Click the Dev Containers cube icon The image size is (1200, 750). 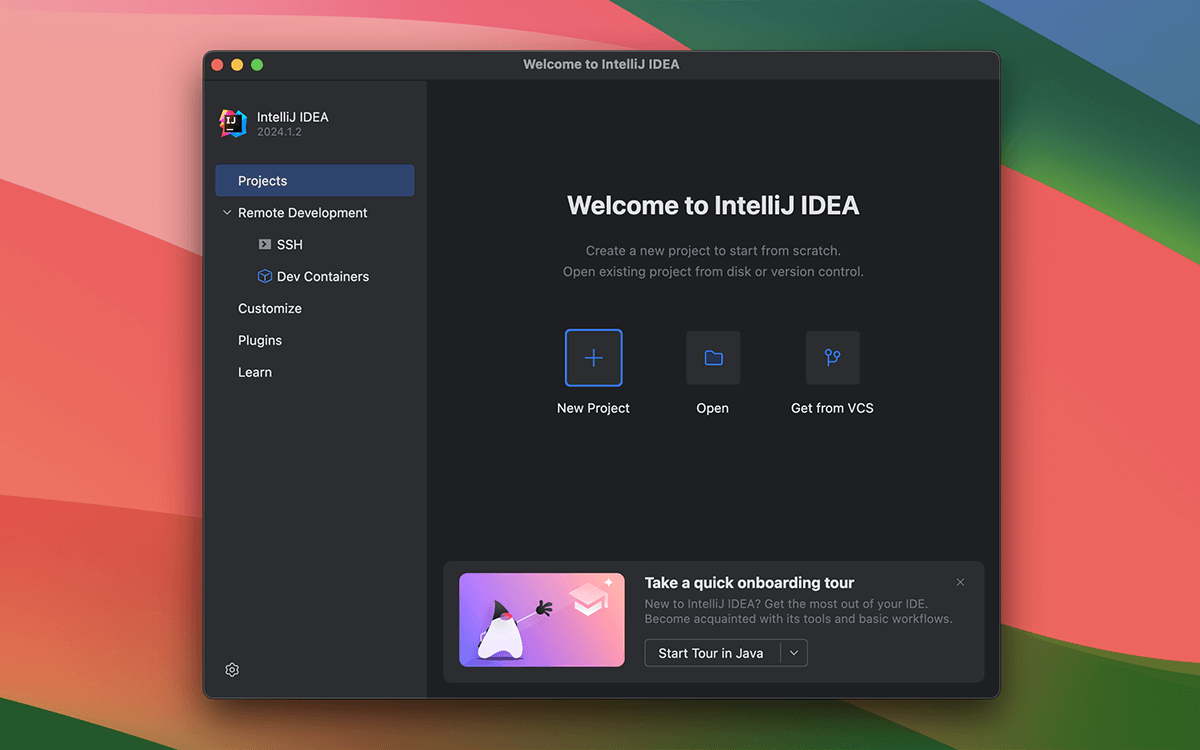265,276
